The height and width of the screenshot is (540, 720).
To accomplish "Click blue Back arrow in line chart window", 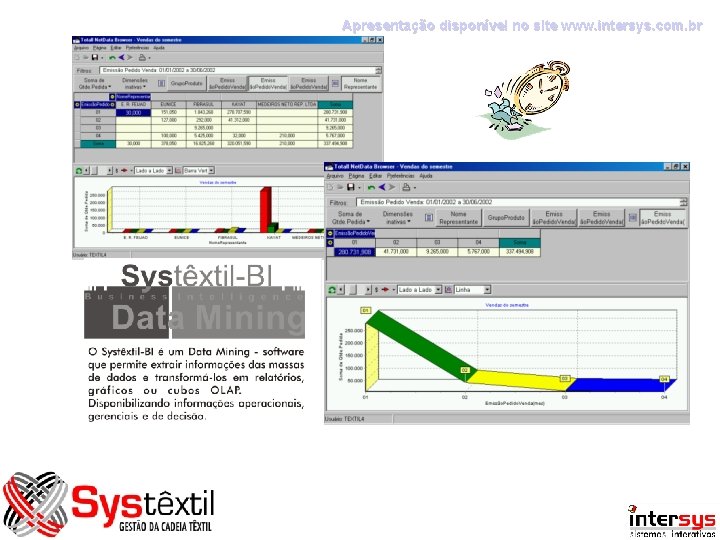I will (x=382, y=187).
